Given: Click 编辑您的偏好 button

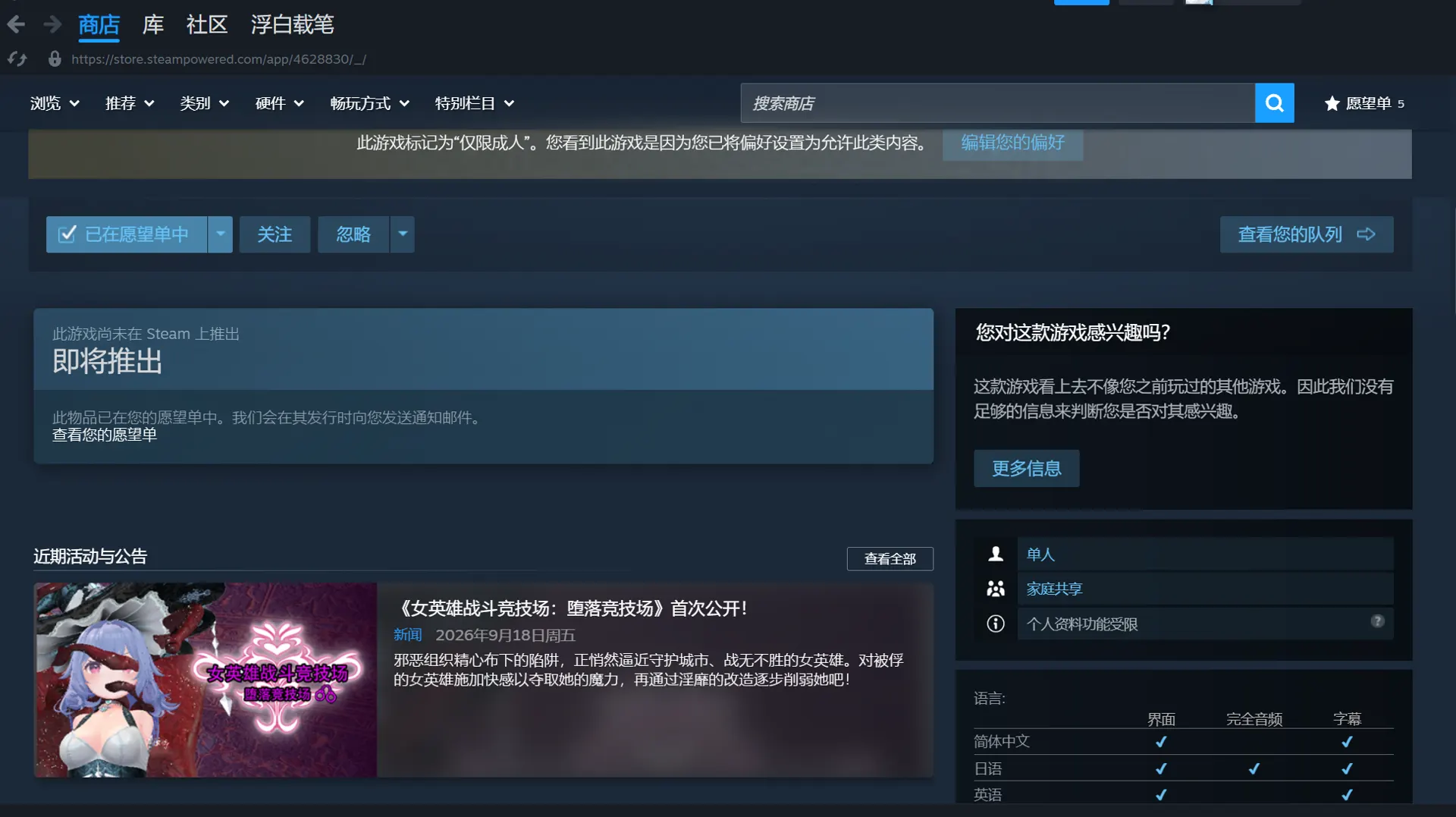Looking at the screenshot, I should click(1012, 143).
